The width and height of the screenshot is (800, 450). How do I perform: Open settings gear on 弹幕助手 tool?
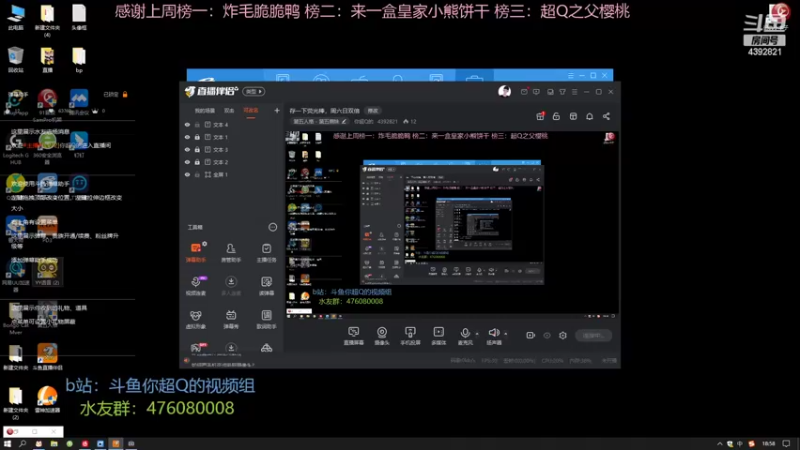click(205, 244)
